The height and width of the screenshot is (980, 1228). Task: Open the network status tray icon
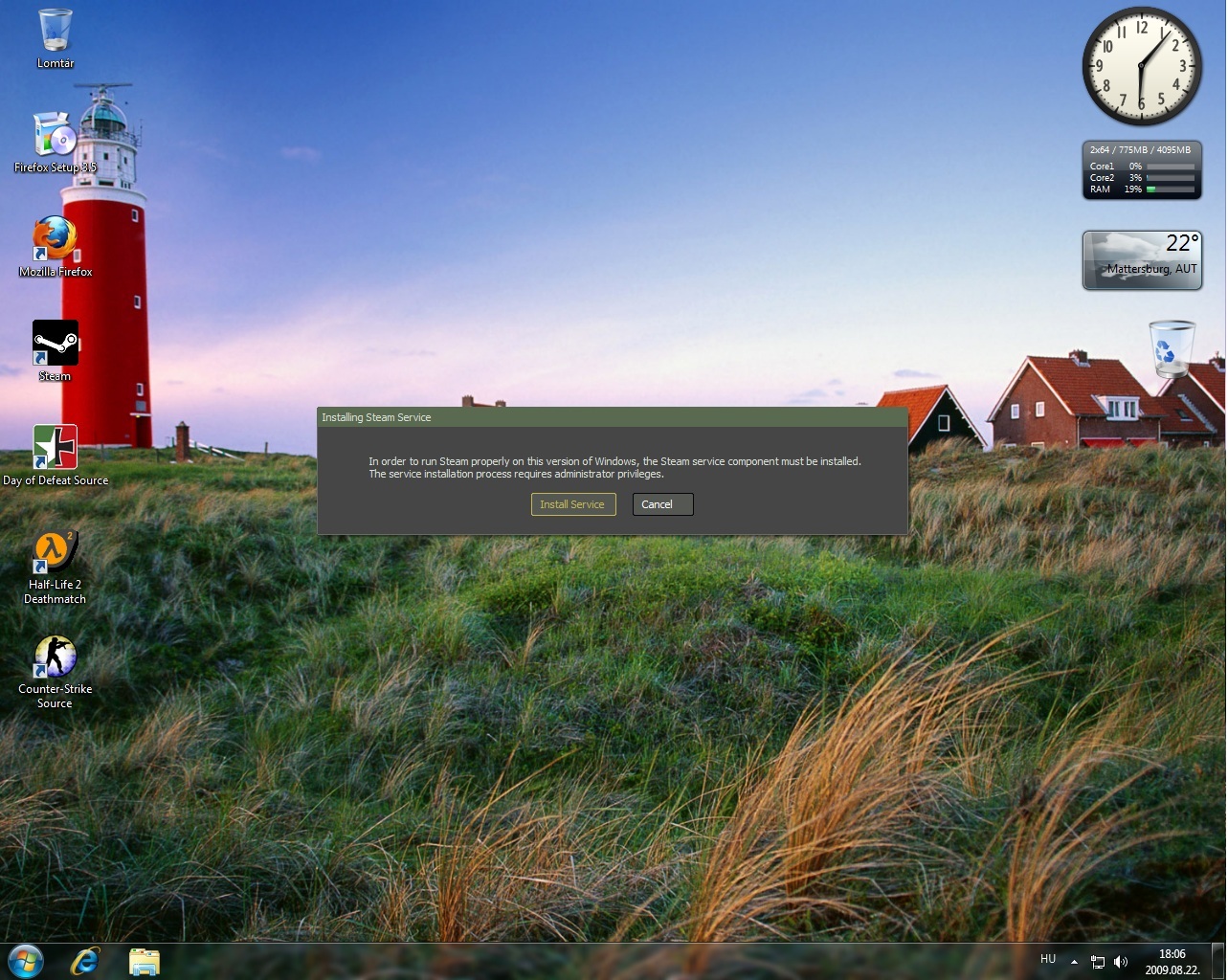(1098, 962)
